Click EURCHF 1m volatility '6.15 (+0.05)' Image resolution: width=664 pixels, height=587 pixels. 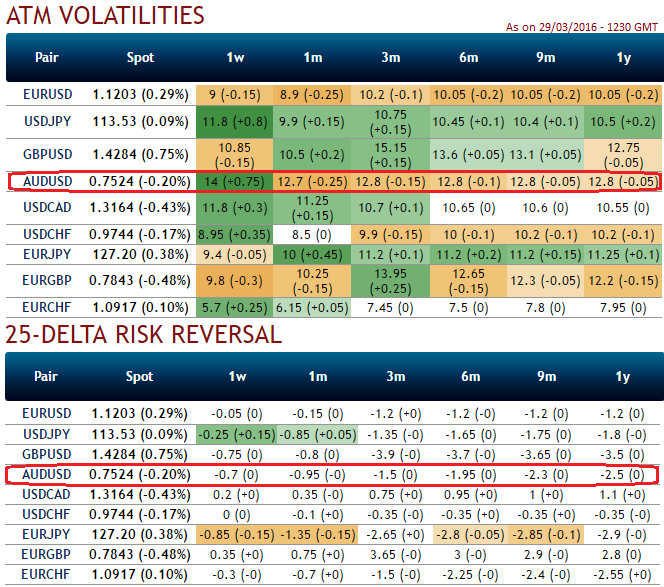click(x=312, y=307)
